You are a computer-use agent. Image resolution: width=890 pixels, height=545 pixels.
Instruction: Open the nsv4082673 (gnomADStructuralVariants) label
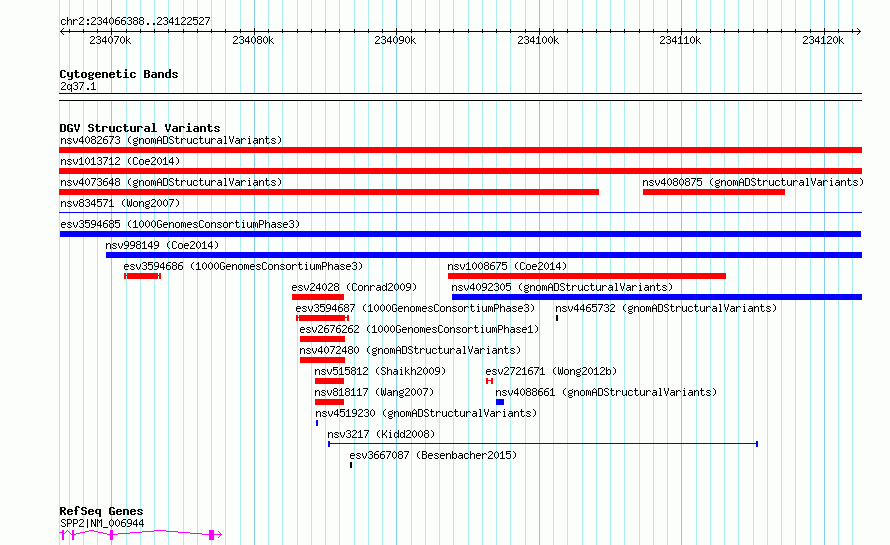pos(171,140)
